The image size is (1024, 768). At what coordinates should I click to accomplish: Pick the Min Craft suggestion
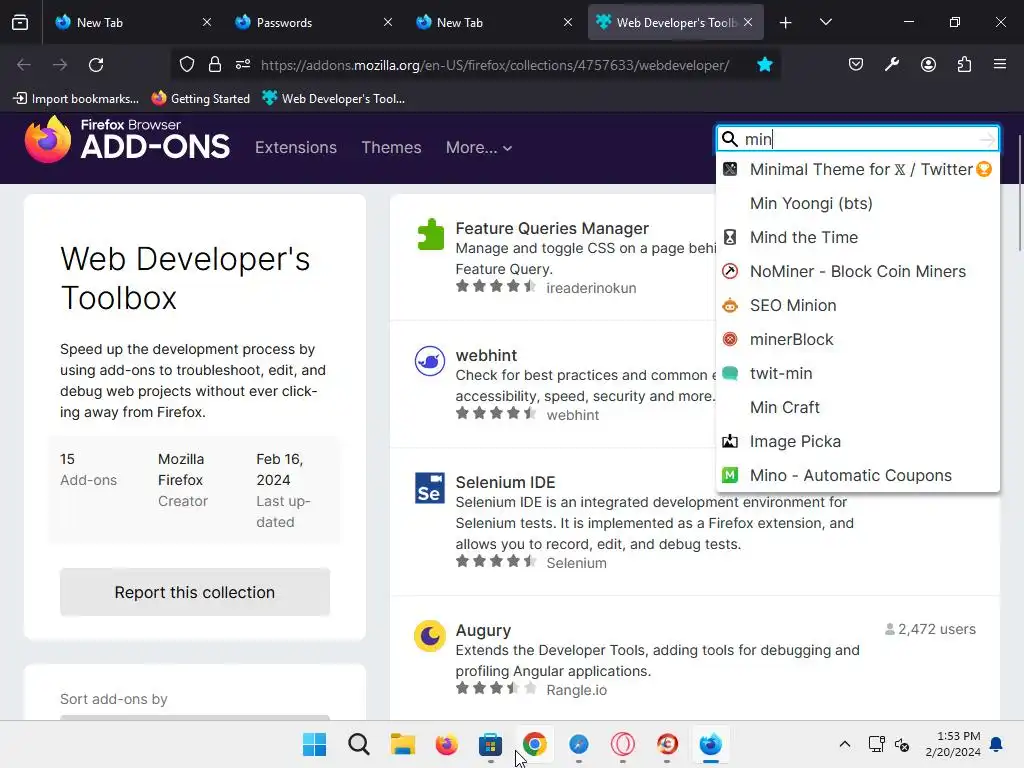pos(857,407)
